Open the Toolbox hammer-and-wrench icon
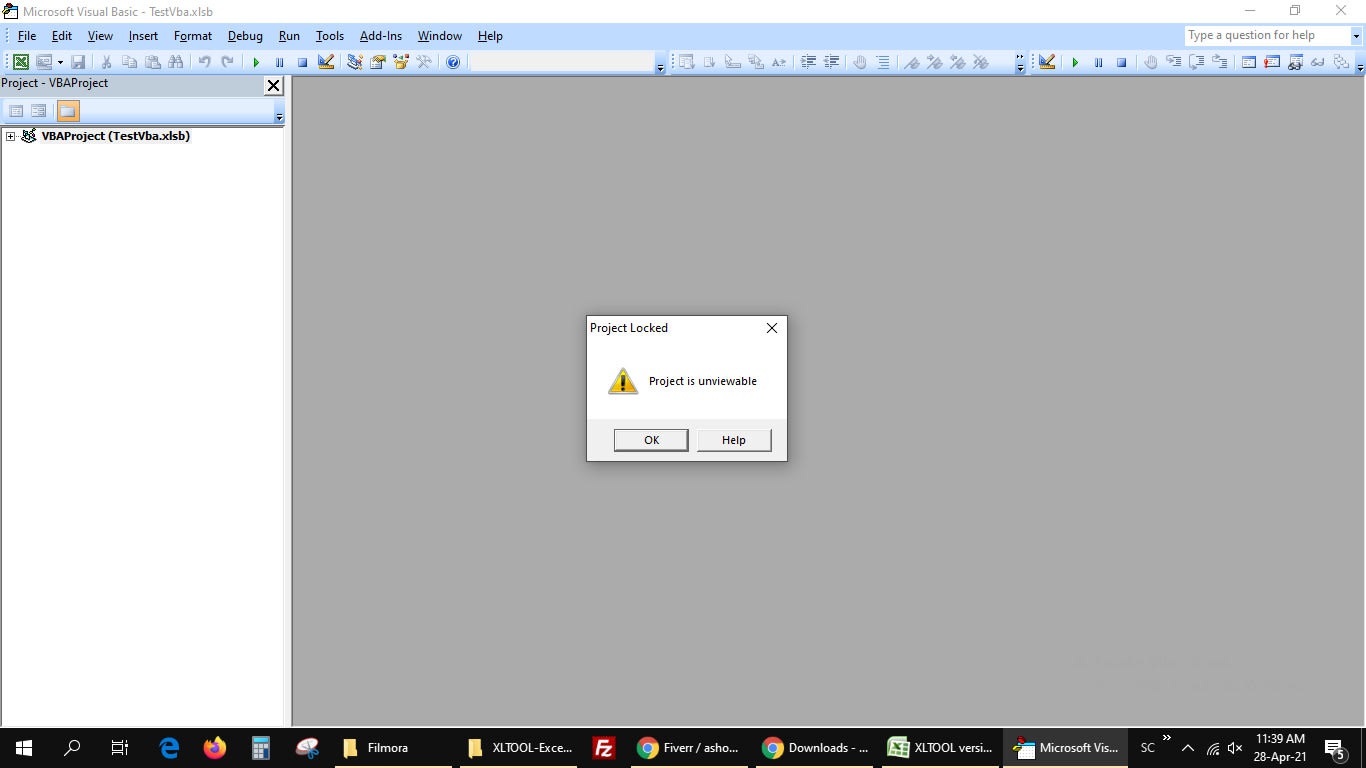 tap(424, 62)
